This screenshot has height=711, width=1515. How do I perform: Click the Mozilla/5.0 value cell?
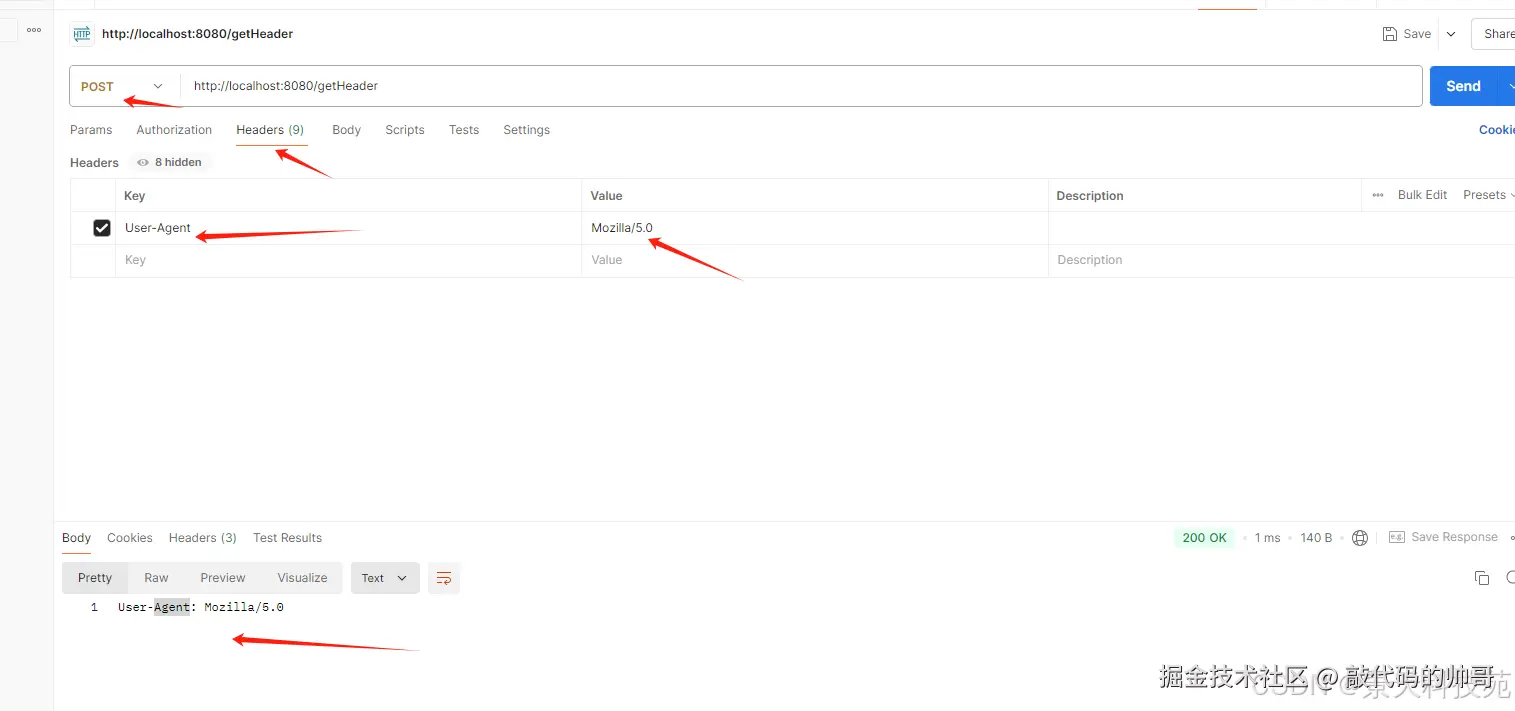coord(814,228)
